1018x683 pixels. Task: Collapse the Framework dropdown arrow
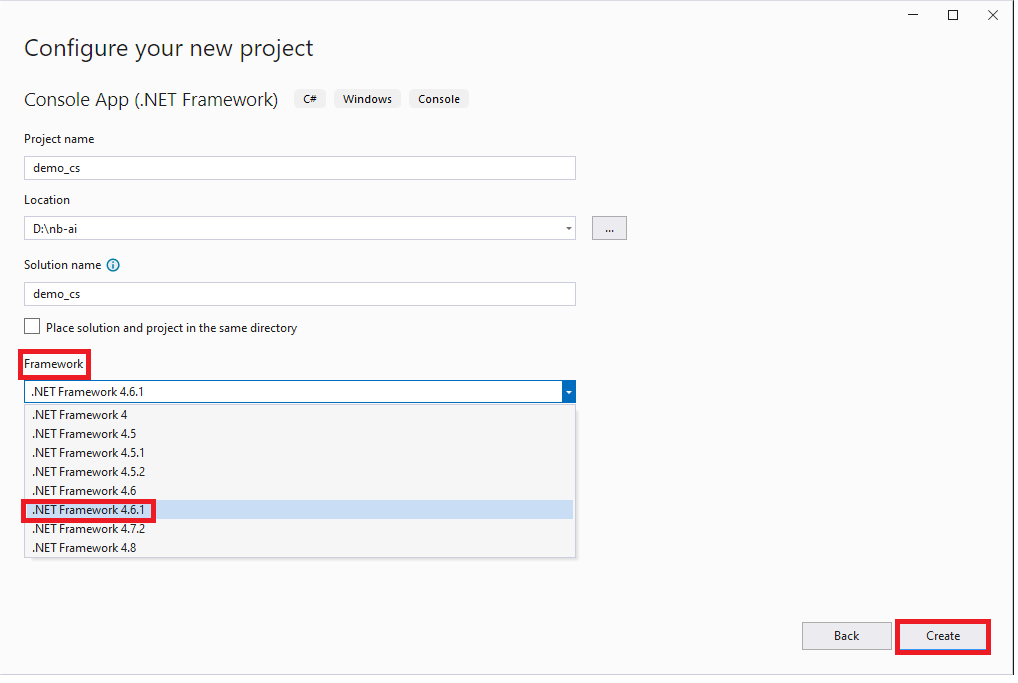569,392
